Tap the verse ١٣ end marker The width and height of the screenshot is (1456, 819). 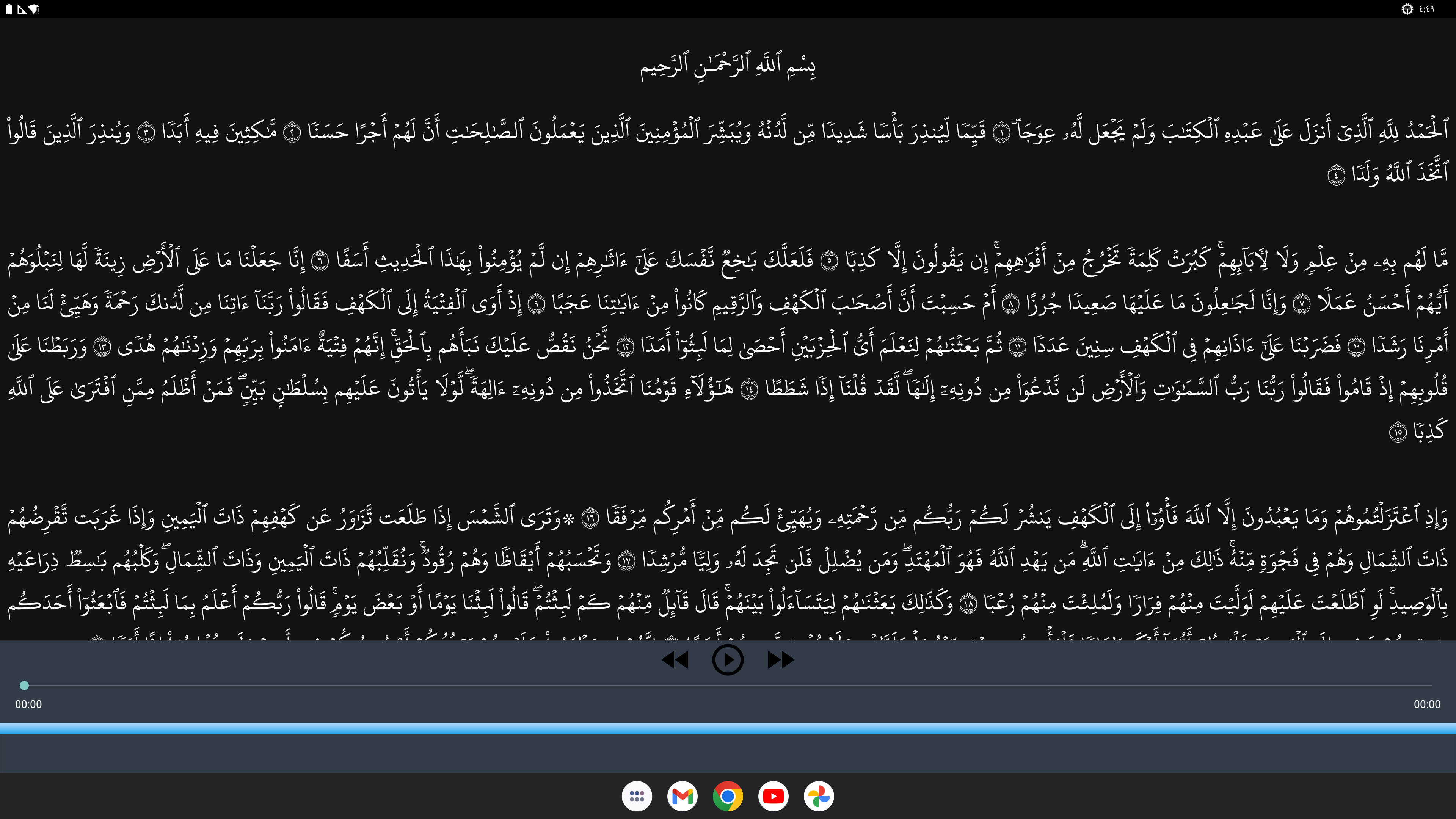(102, 347)
